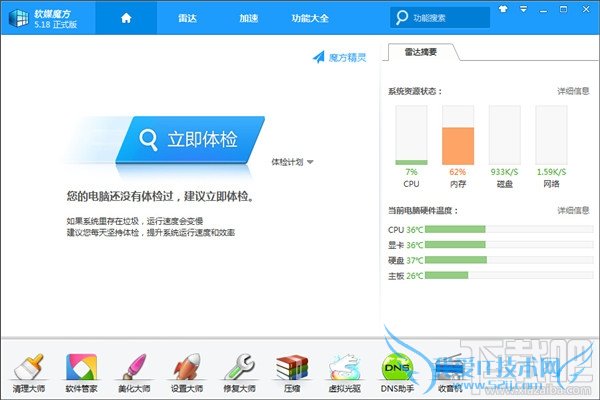Click the 网络 network speed gauge
The height and width of the screenshot is (400, 600).
coord(551,135)
